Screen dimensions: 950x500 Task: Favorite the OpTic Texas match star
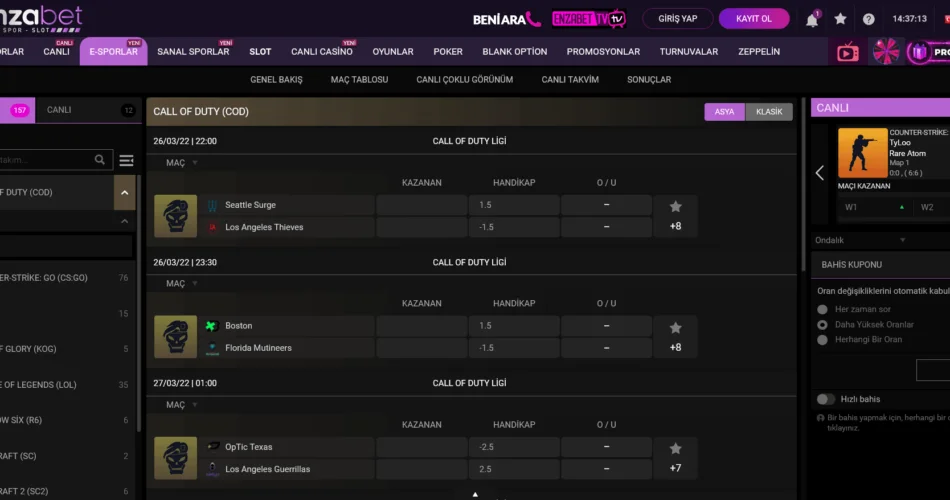click(x=676, y=448)
